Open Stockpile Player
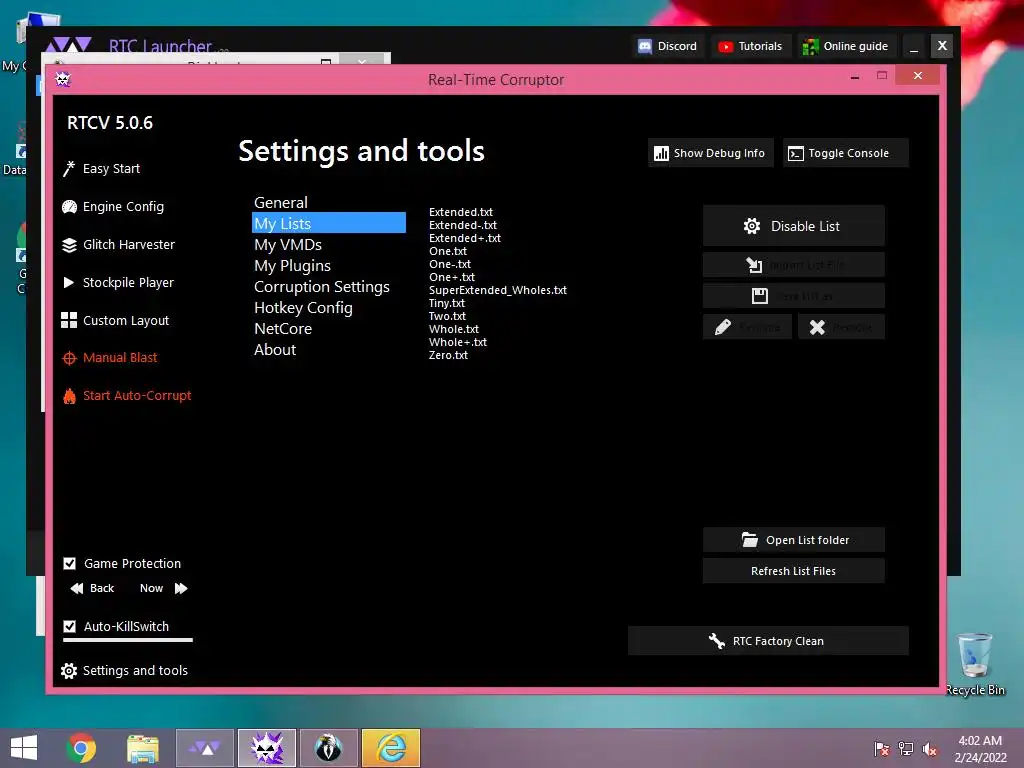1024x768 pixels. point(118,282)
